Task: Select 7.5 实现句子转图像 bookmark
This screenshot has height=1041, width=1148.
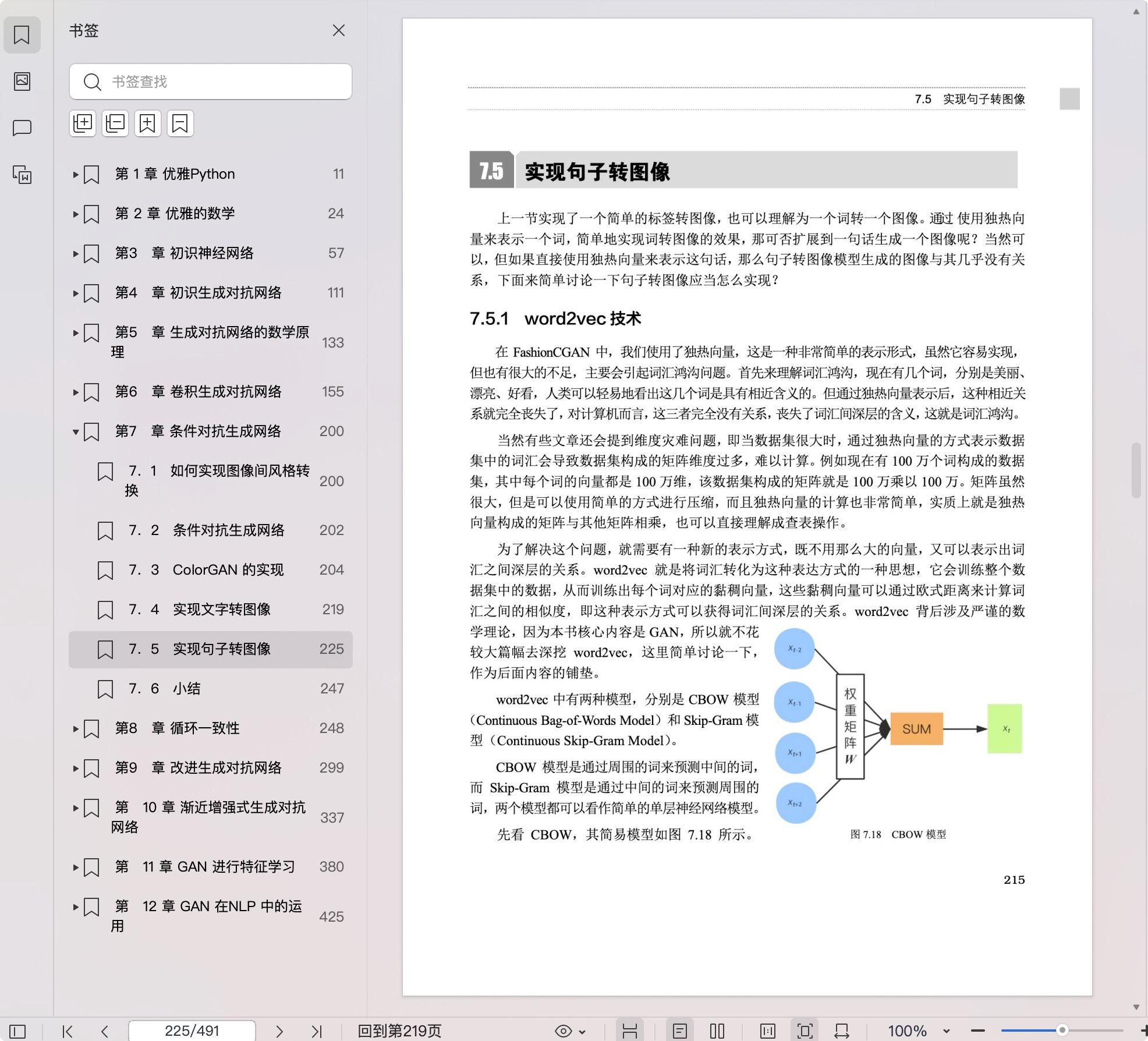Action: click(211, 649)
